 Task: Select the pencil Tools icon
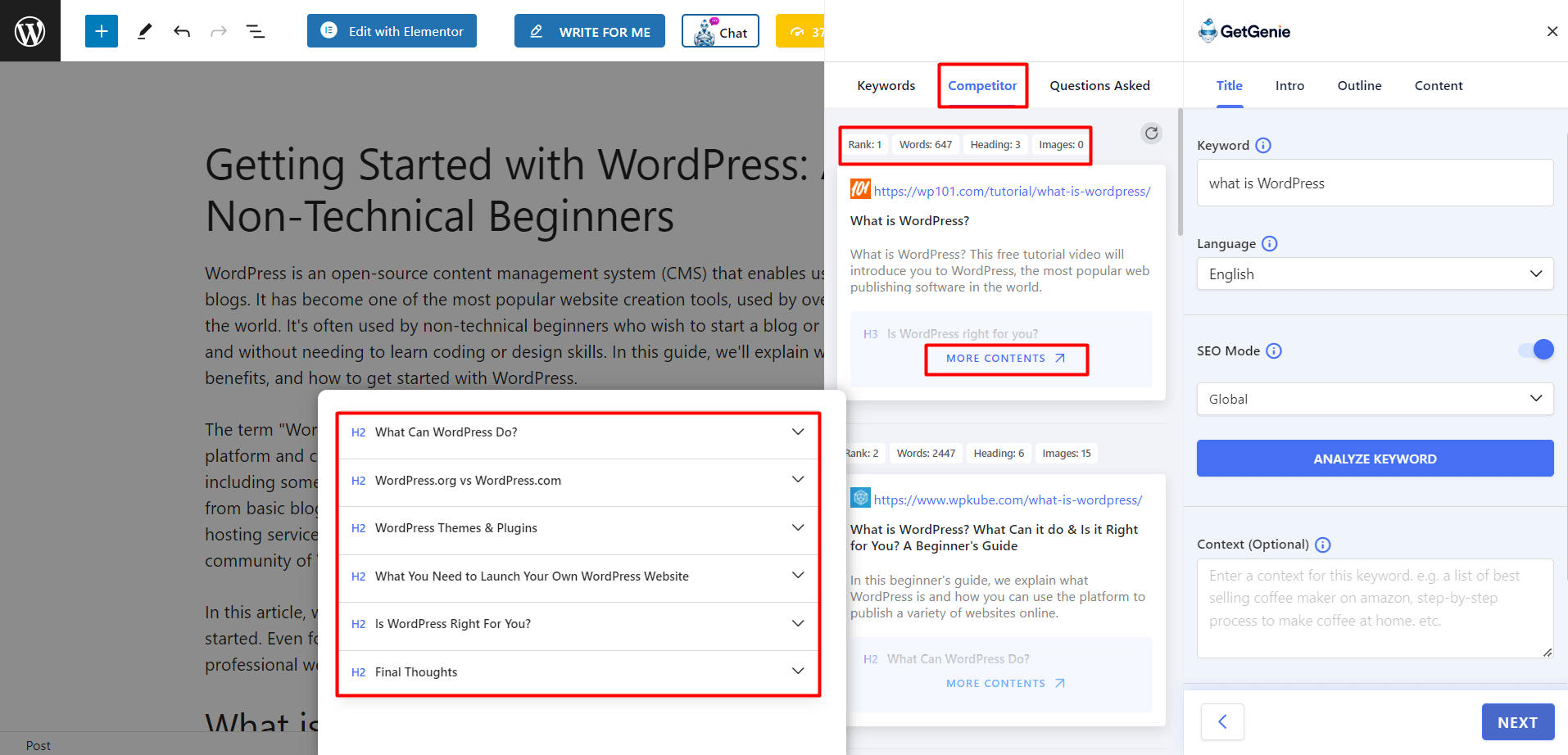pos(144,31)
